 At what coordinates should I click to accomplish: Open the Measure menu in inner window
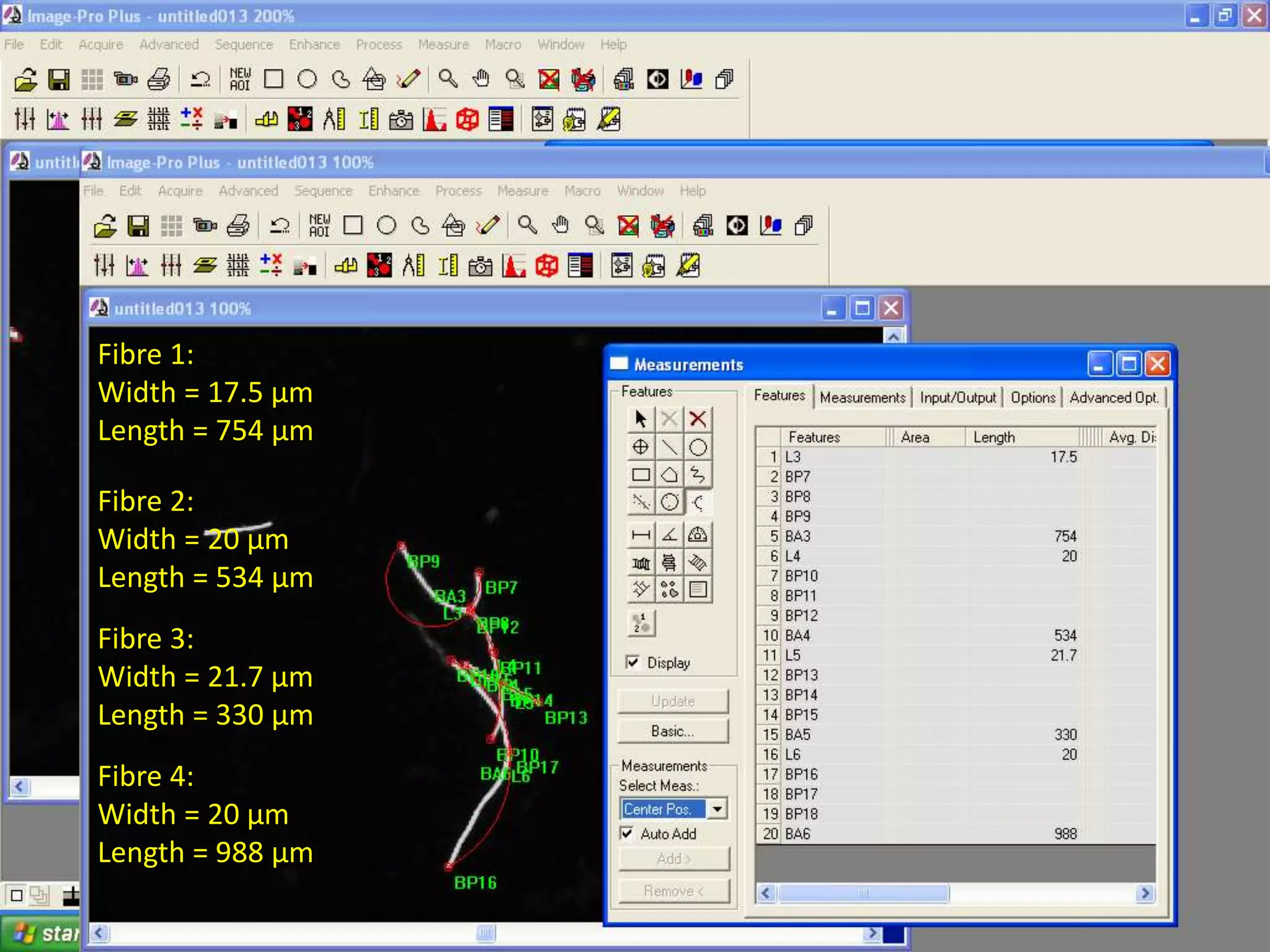[522, 191]
